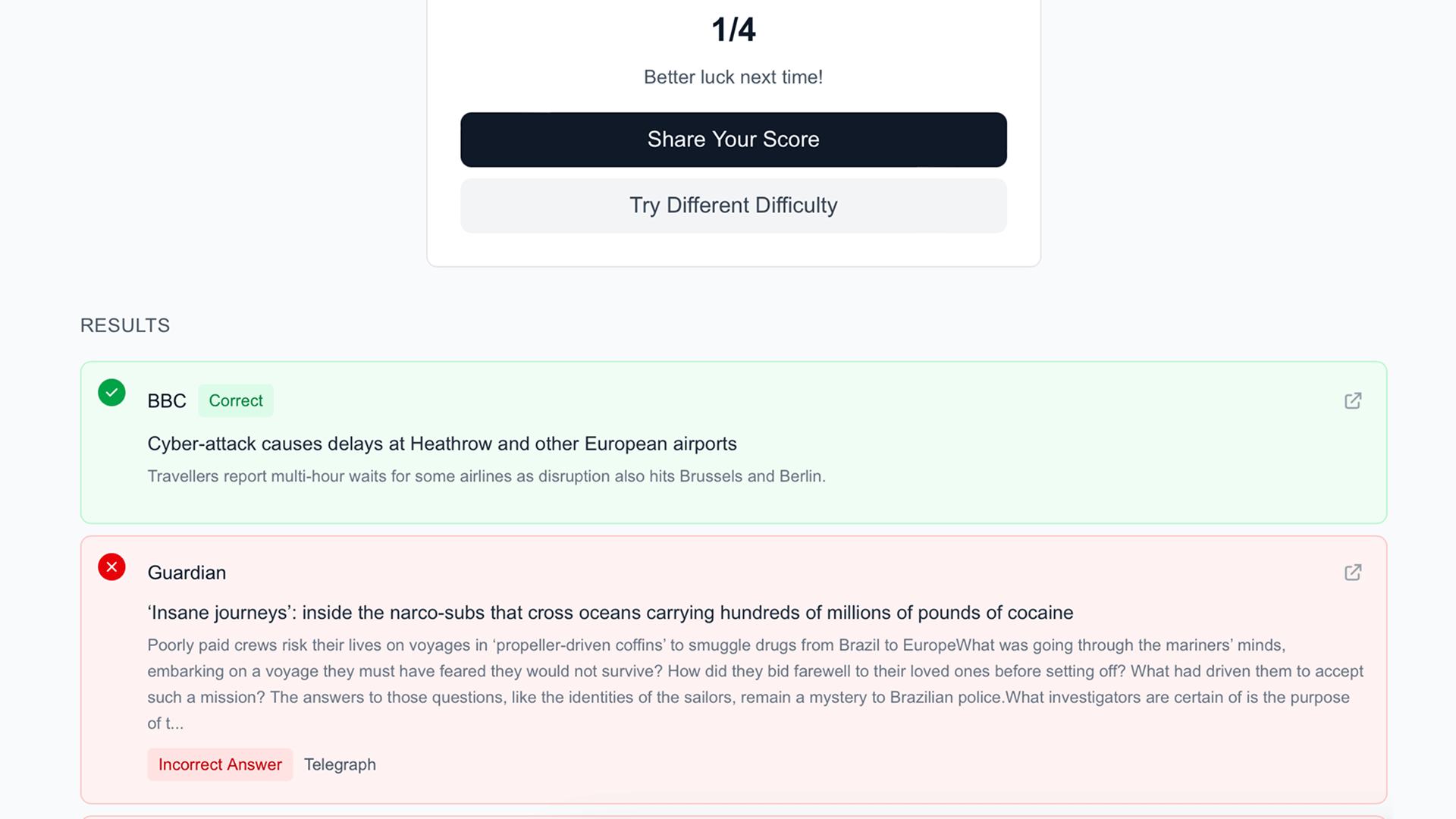Select the BBC source name

pyautogui.click(x=167, y=401)
